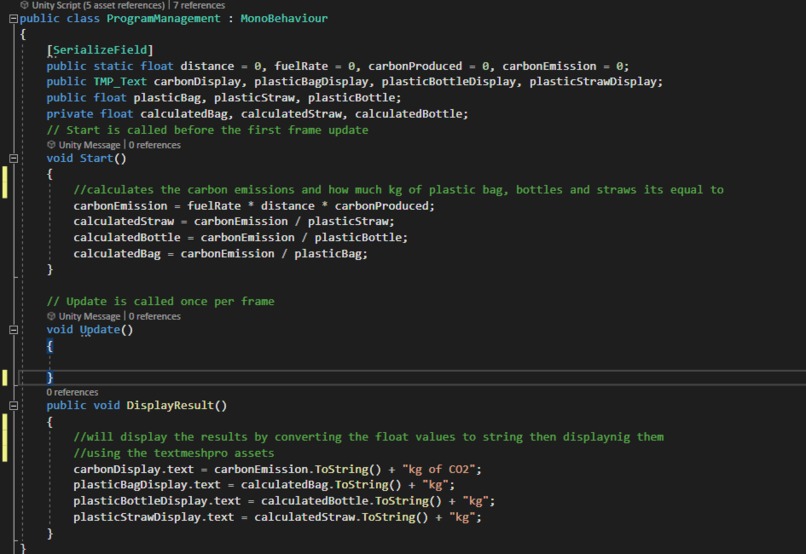Click the 'plasticBottleDisplay.text' assignment line
This screenshot has height=554, width=806.
point(284,501)
